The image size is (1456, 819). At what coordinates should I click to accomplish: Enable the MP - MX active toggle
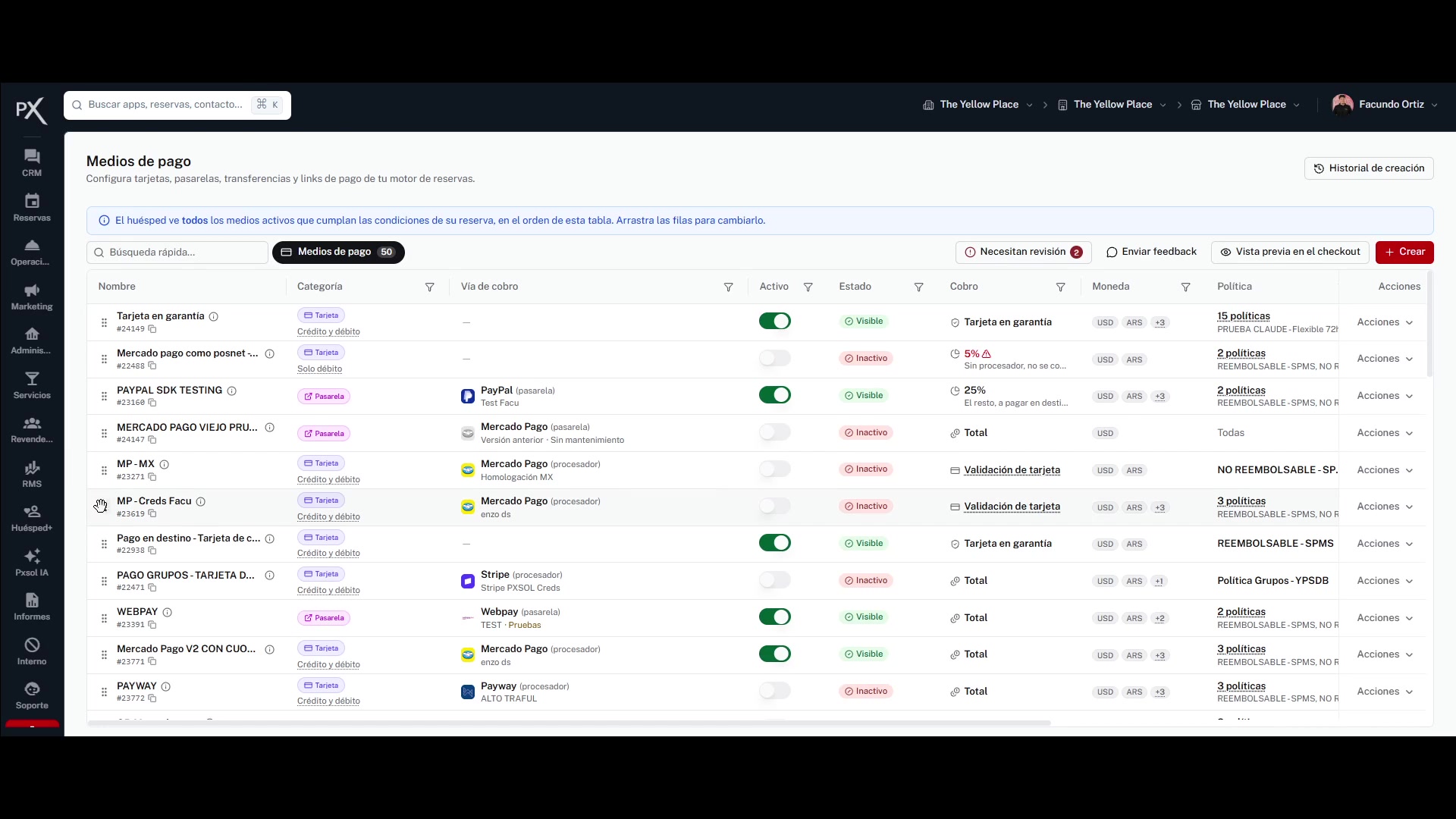[775, 469]
